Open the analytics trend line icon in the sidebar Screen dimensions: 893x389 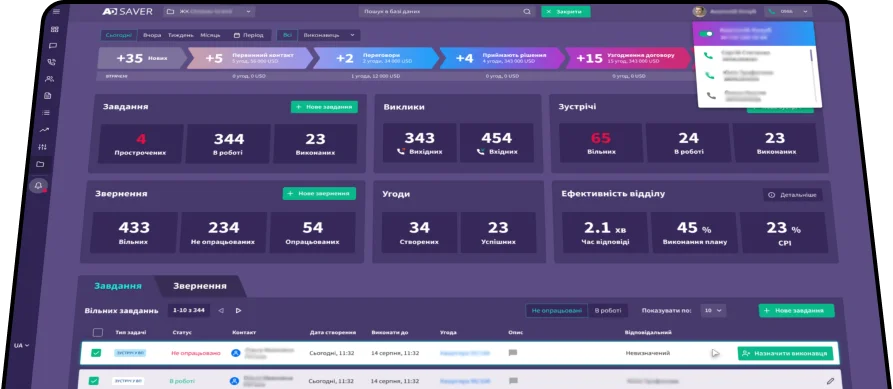tap(45, 130)
